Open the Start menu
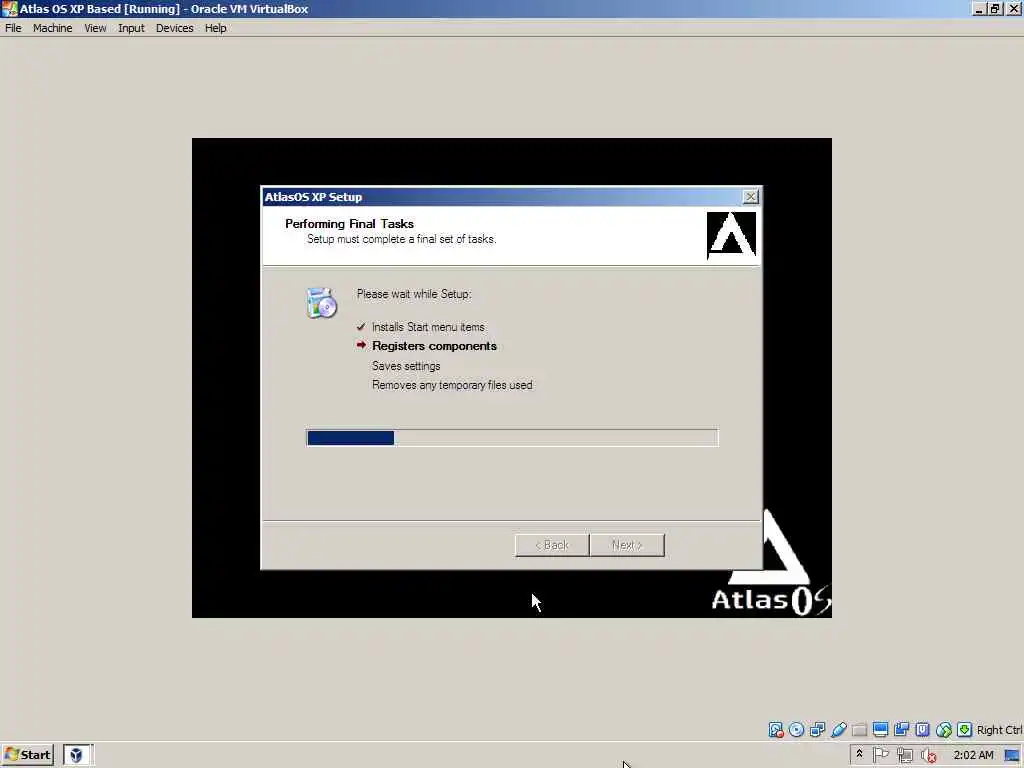The image size is (1024, 768). [x=27, y=755]
